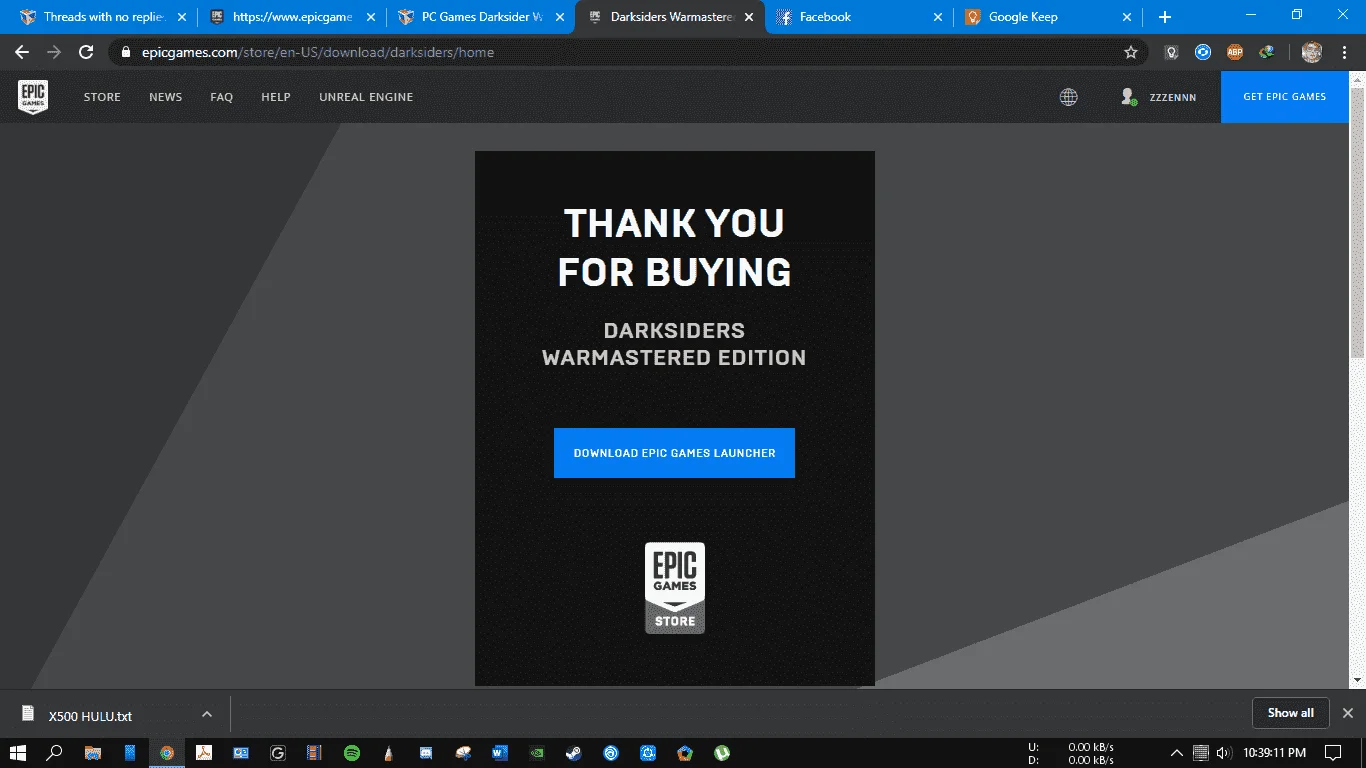Visit the UNREAL ENGINE page
Screen dimensions: 1366x768
366,97
